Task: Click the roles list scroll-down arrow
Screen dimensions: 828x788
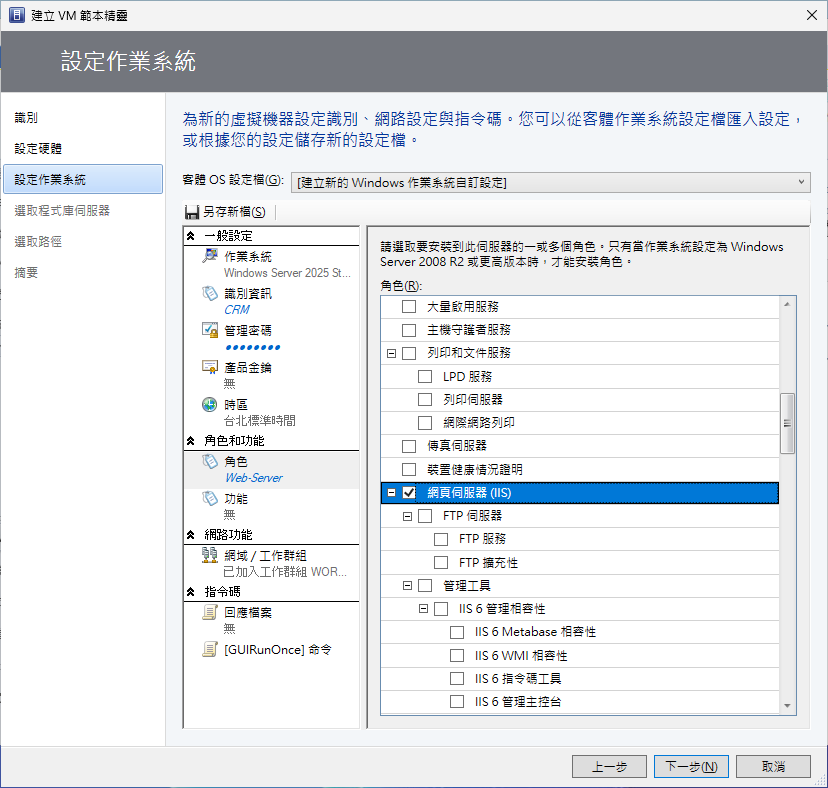Action: 788,706
